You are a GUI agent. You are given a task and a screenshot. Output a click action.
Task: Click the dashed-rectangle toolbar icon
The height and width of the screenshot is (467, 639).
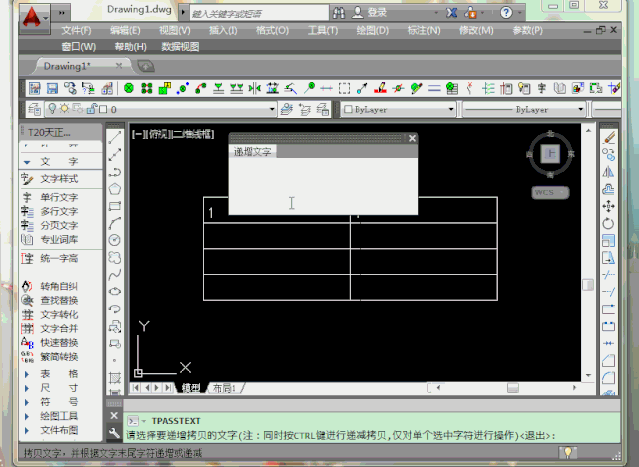coord(344,88)
